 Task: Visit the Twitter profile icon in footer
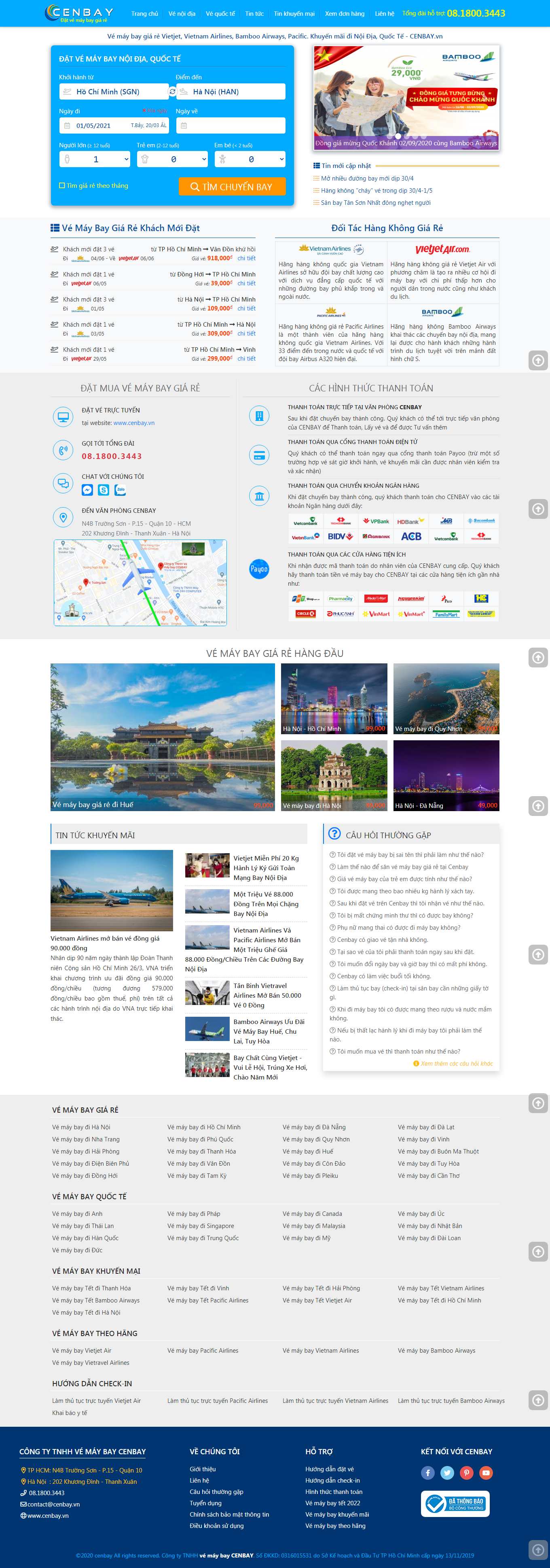click(x=447, y=1473)
